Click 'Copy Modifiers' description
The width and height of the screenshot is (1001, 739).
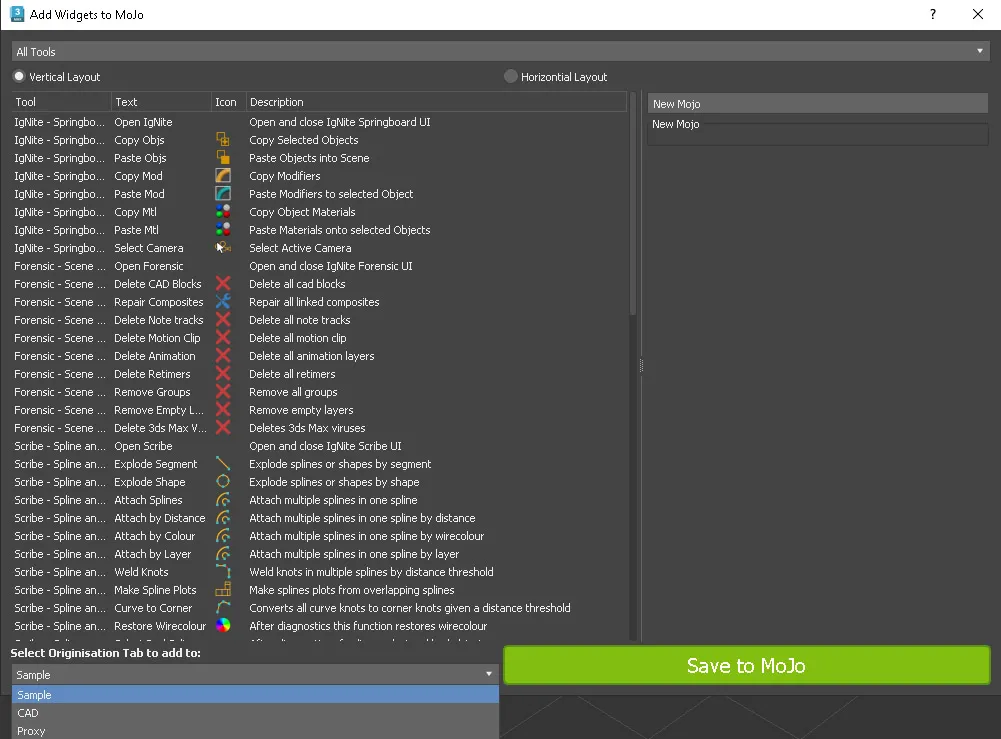[x=285, y=175]
